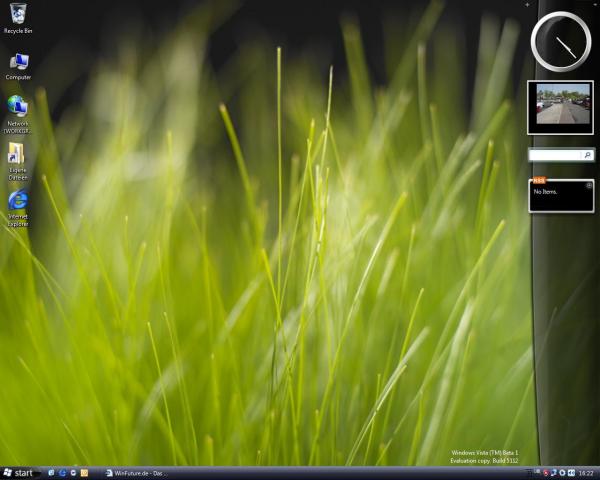Viewport: 600px width, 480px height.
Task: Click the taskbar clock showing 16:22
Action: tap(586, 473)
